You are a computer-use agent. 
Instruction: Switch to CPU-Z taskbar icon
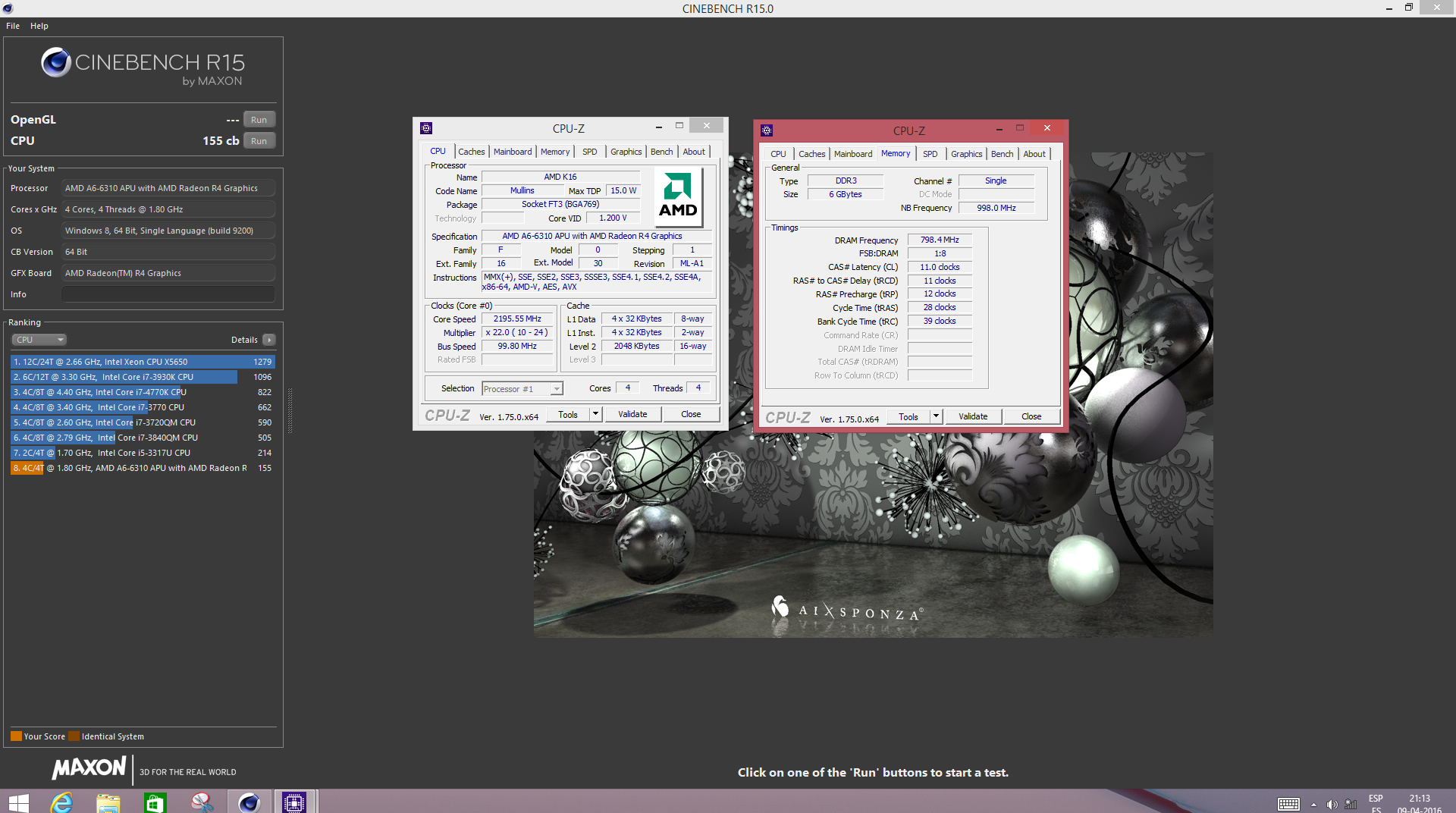click(293, 802)
